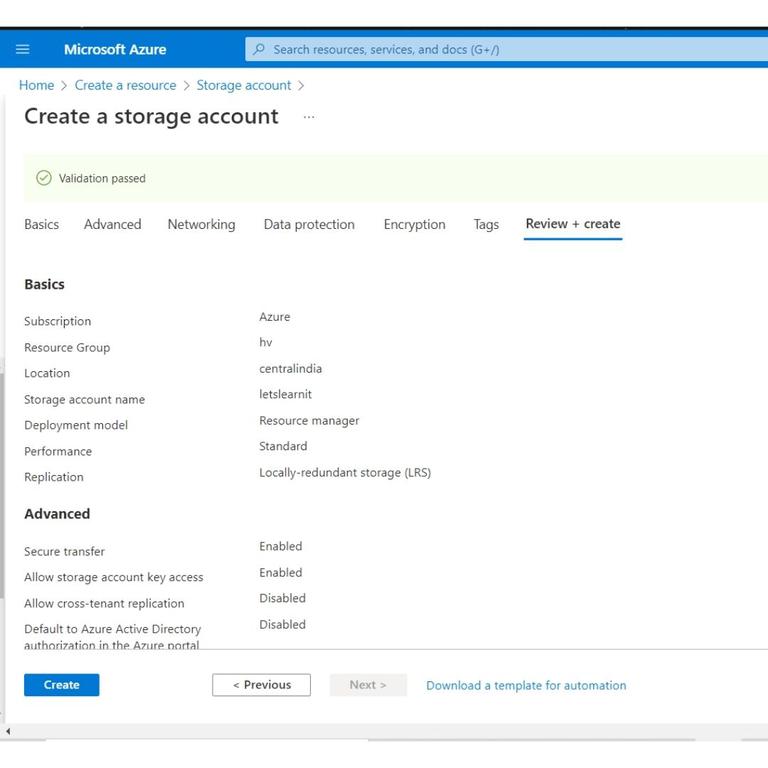This screenshot has height=768, width=768.
Task: Open the Storage account breadcrumb link
Action: click(x=244, y=85)
